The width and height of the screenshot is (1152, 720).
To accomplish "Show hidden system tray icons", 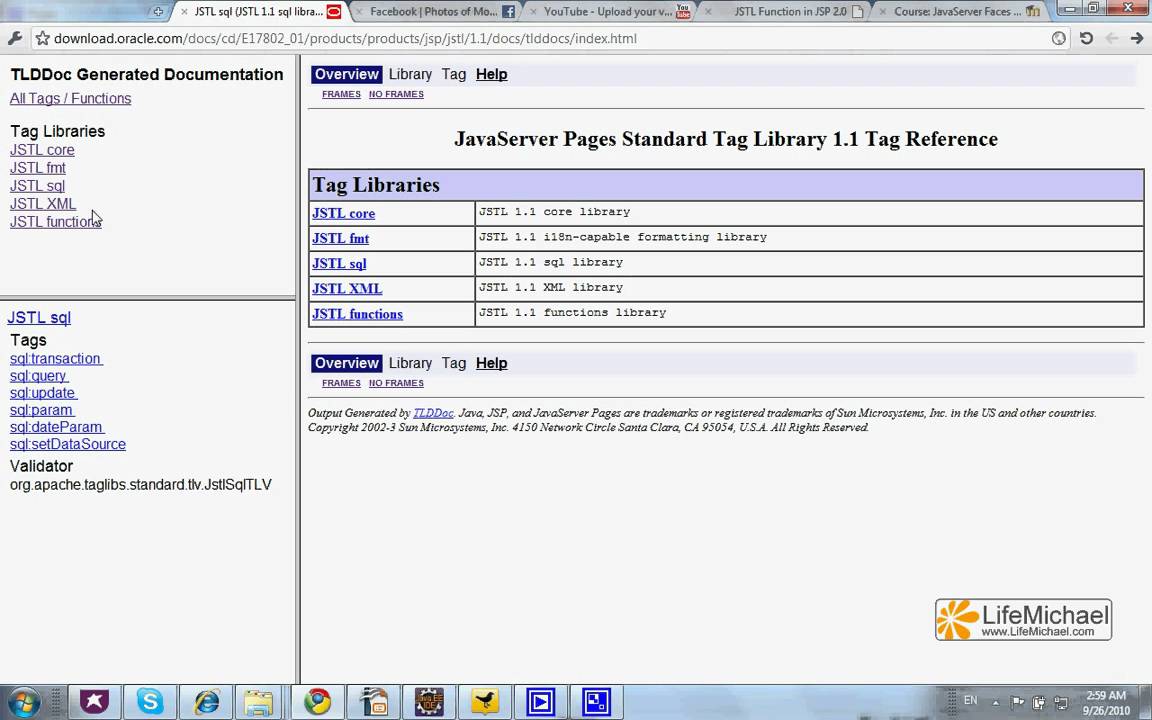I will pos(996,702).
